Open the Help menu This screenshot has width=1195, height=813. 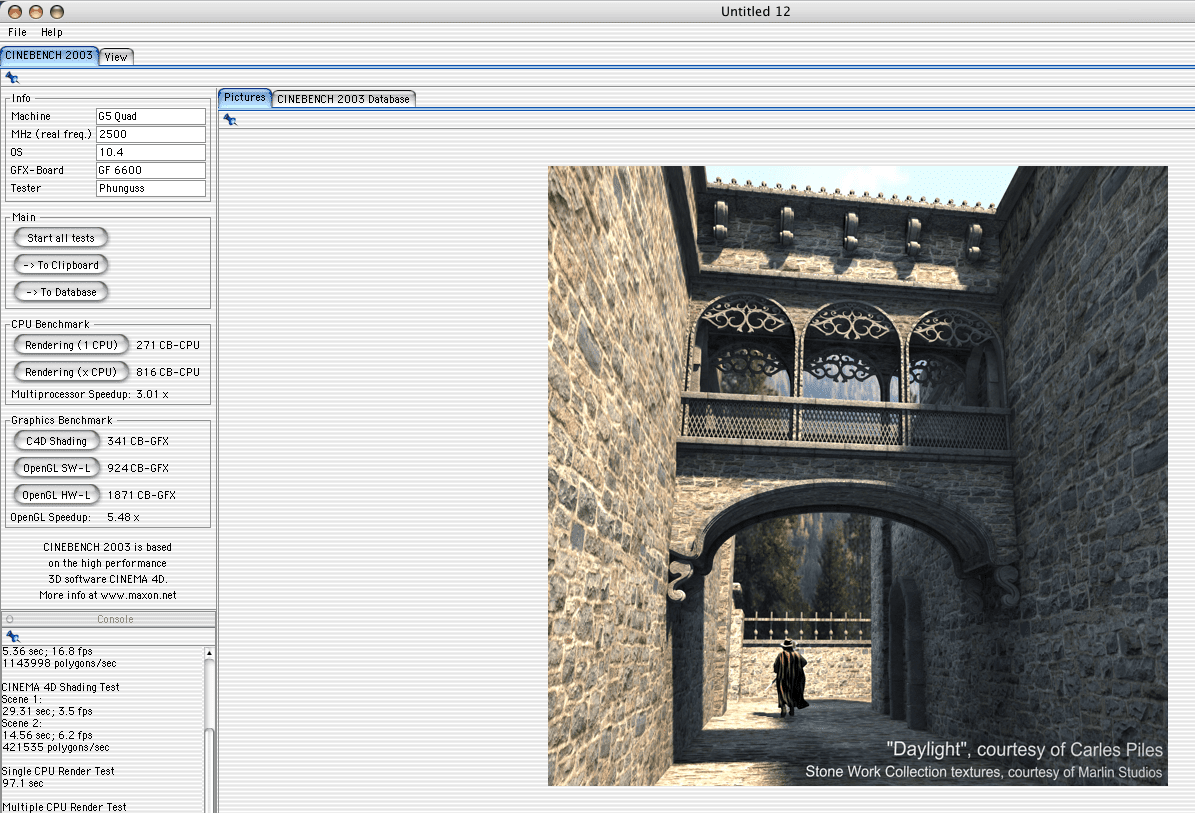pos(51,32)
